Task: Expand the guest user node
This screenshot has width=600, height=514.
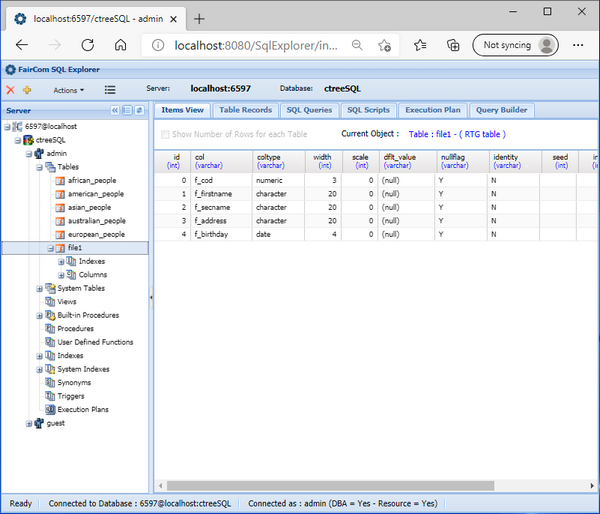Action: [x=29, y=424]
